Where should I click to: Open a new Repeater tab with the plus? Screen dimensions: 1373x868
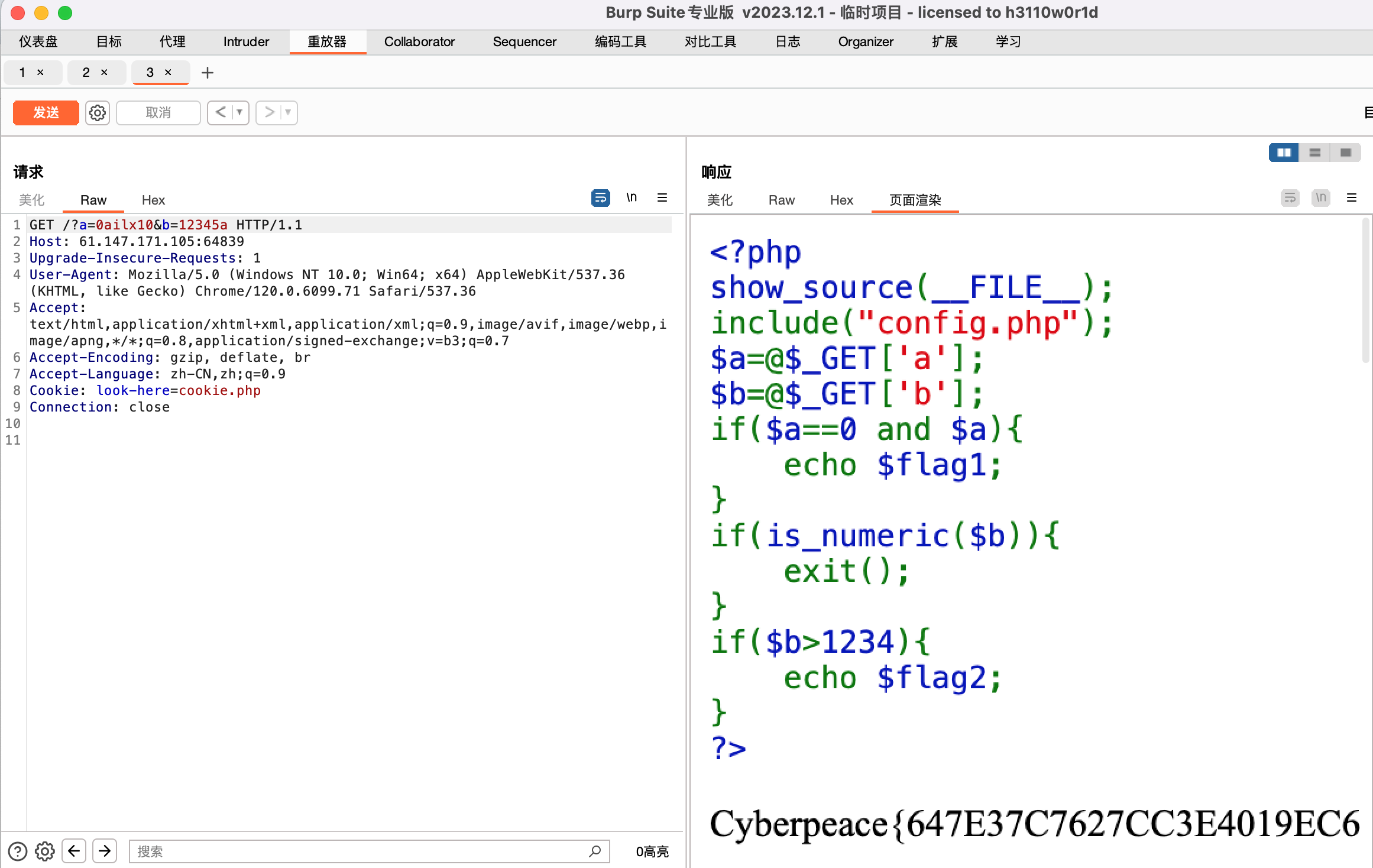(208, 72)
